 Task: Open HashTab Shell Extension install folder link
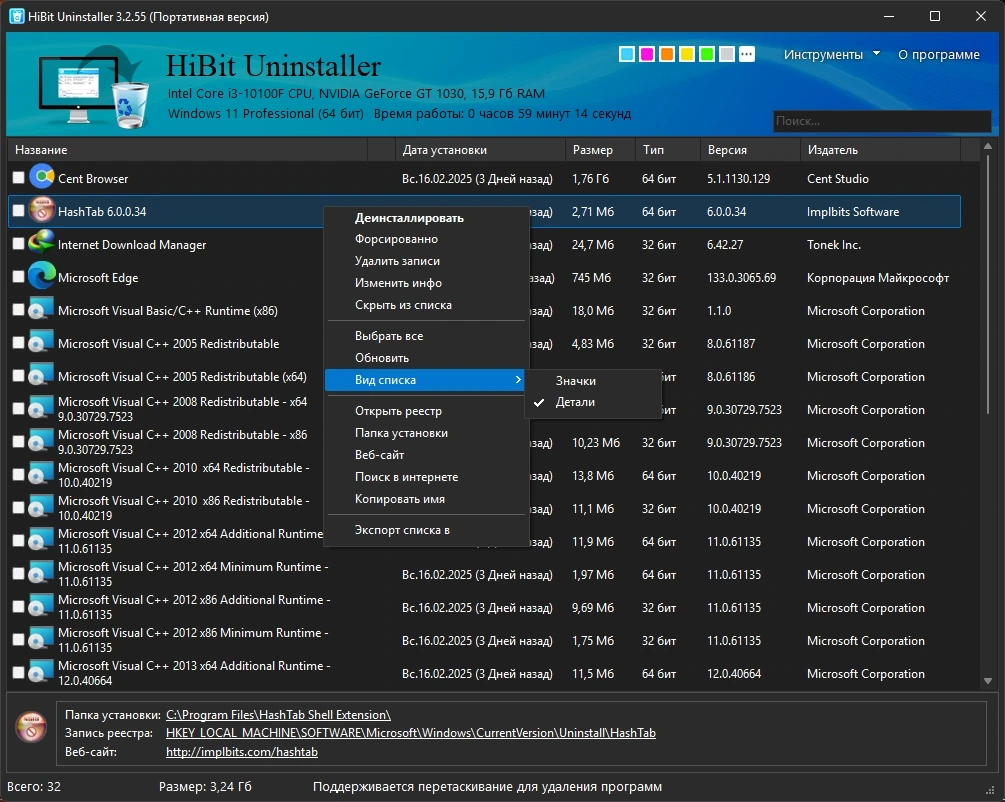(278, 715)
